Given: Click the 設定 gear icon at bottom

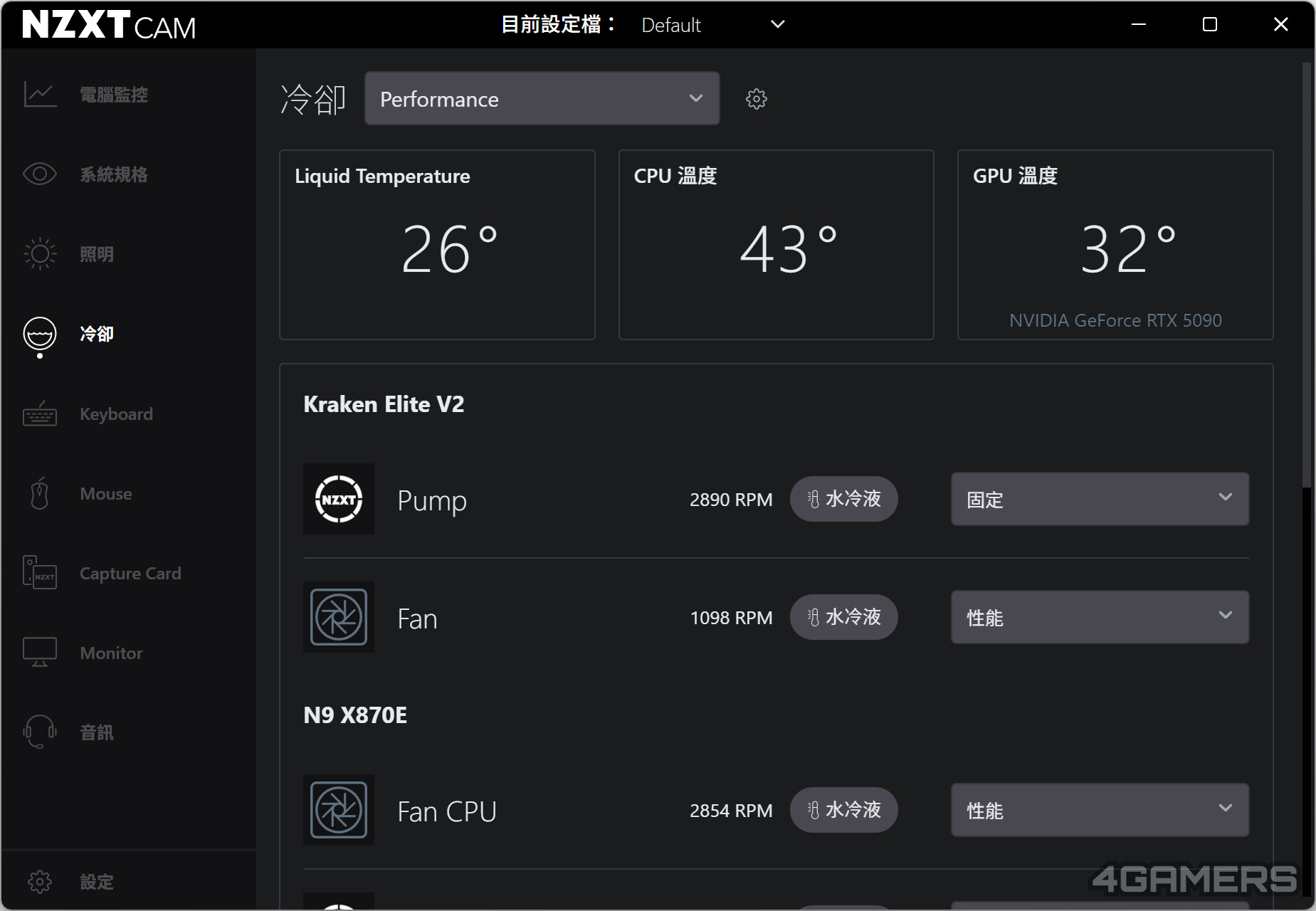Looking at the screenshot, I should click(40, 883).
